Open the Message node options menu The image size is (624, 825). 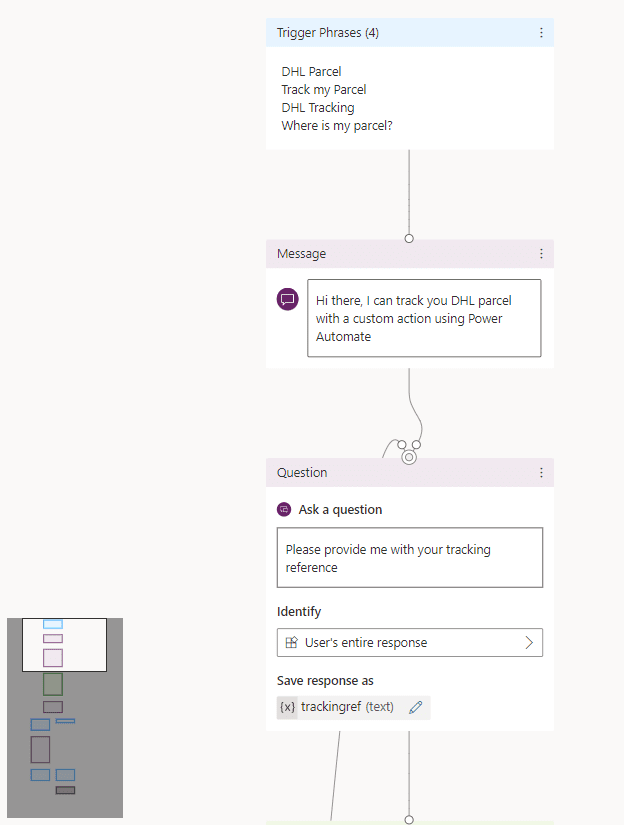[x=541, y=253]
